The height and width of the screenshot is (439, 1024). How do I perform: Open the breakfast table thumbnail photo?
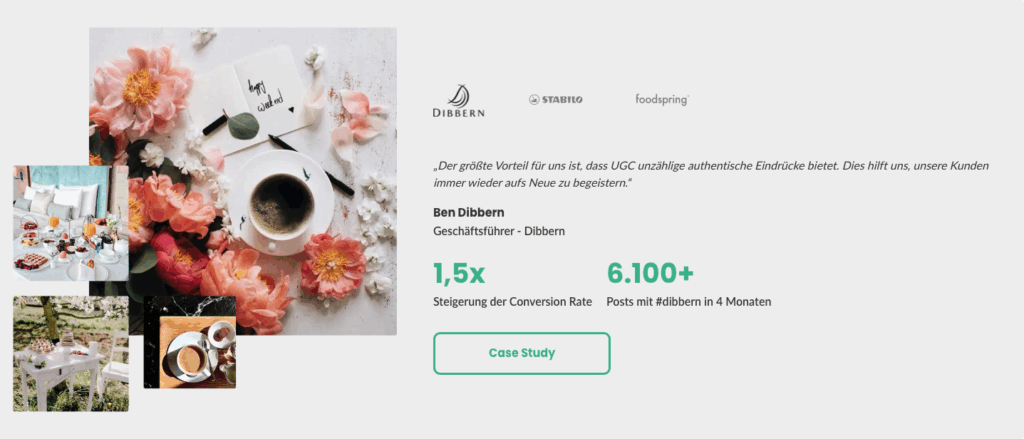click(68, 224)
